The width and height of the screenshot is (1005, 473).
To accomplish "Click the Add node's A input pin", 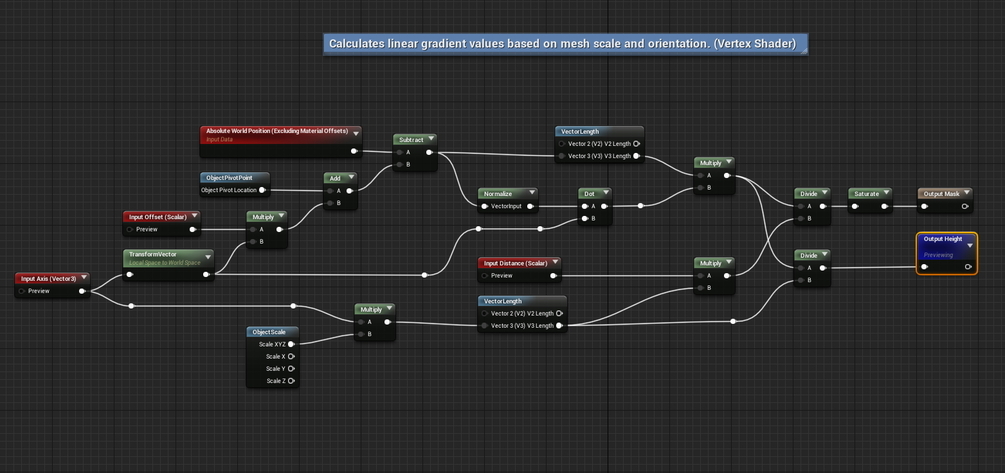I will click(x=329, y=191).
